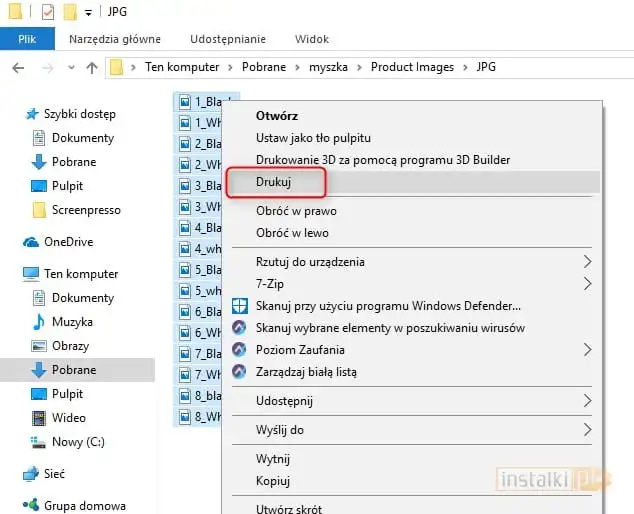Click the Sieć network icon
This screenshot has width=634, height=514.
pos(31,474)
